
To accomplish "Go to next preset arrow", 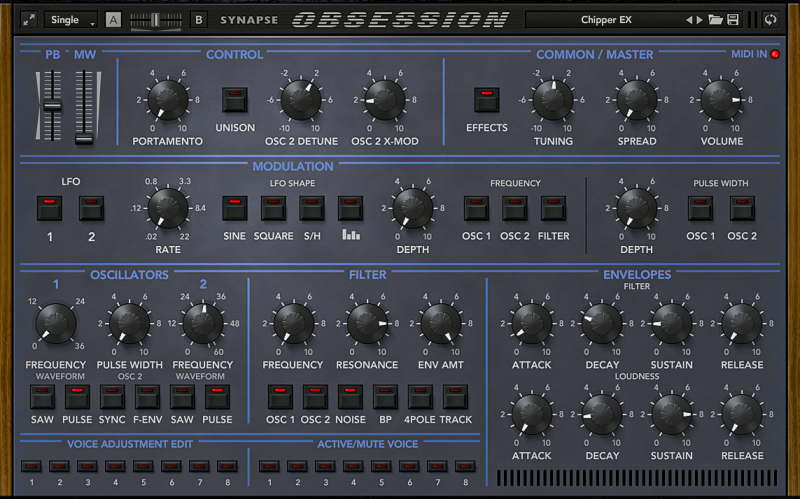I will pos(699,20).
